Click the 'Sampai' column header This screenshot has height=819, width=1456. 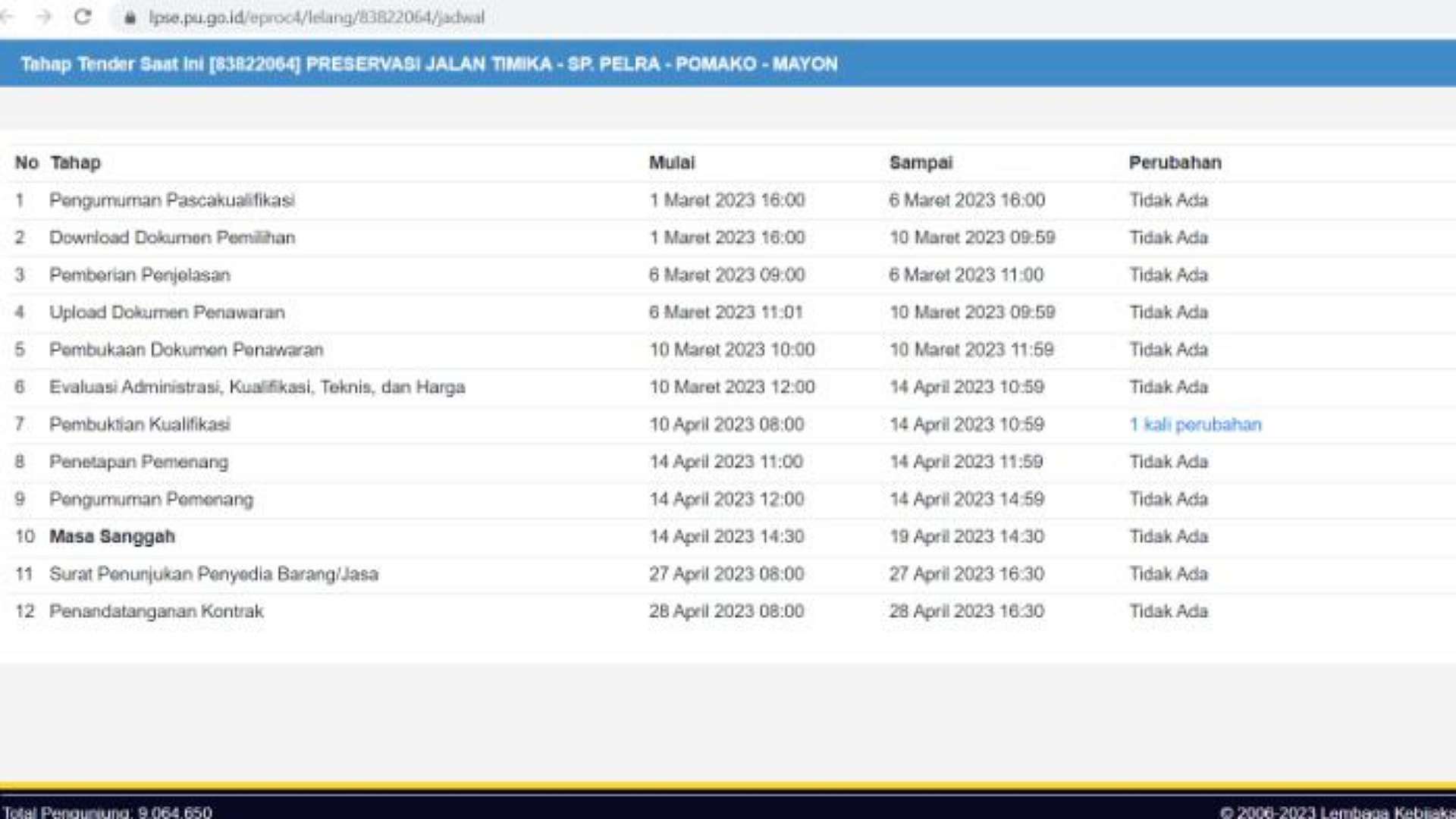[x=920, y=162]
